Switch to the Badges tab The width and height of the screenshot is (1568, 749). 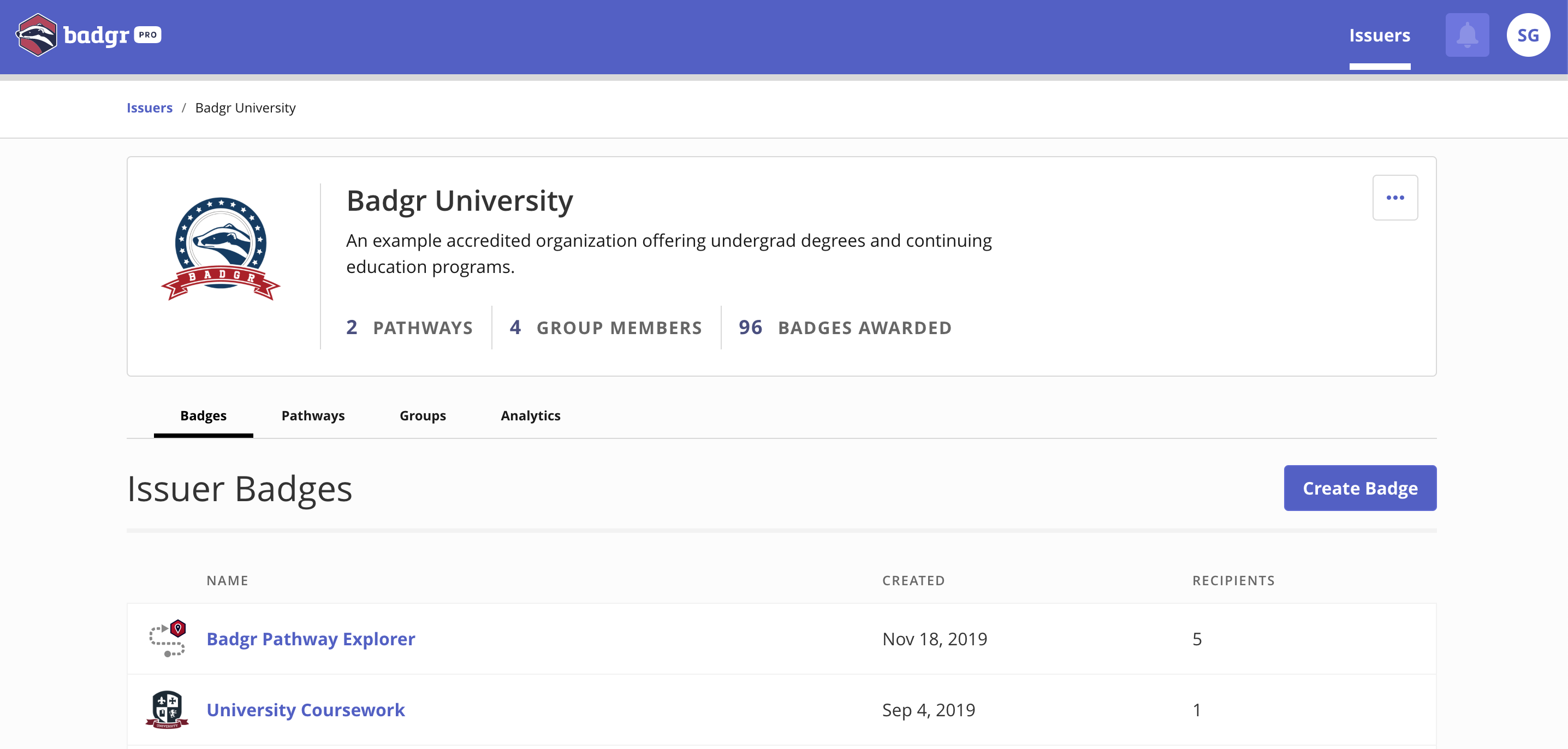tap(203, 415)
